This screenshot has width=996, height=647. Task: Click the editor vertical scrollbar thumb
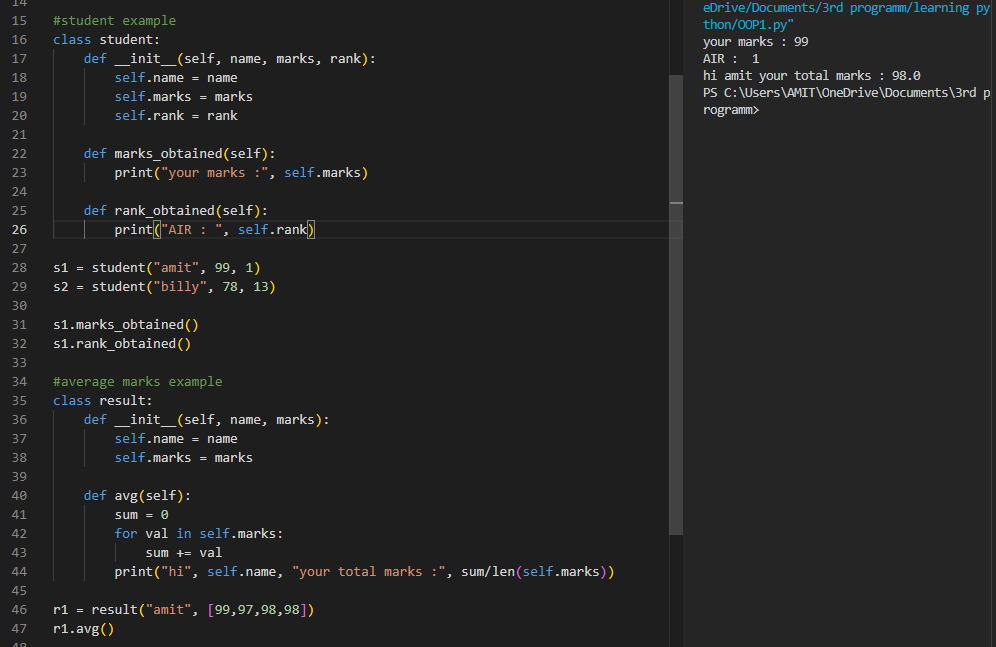(x=676, y=305)
